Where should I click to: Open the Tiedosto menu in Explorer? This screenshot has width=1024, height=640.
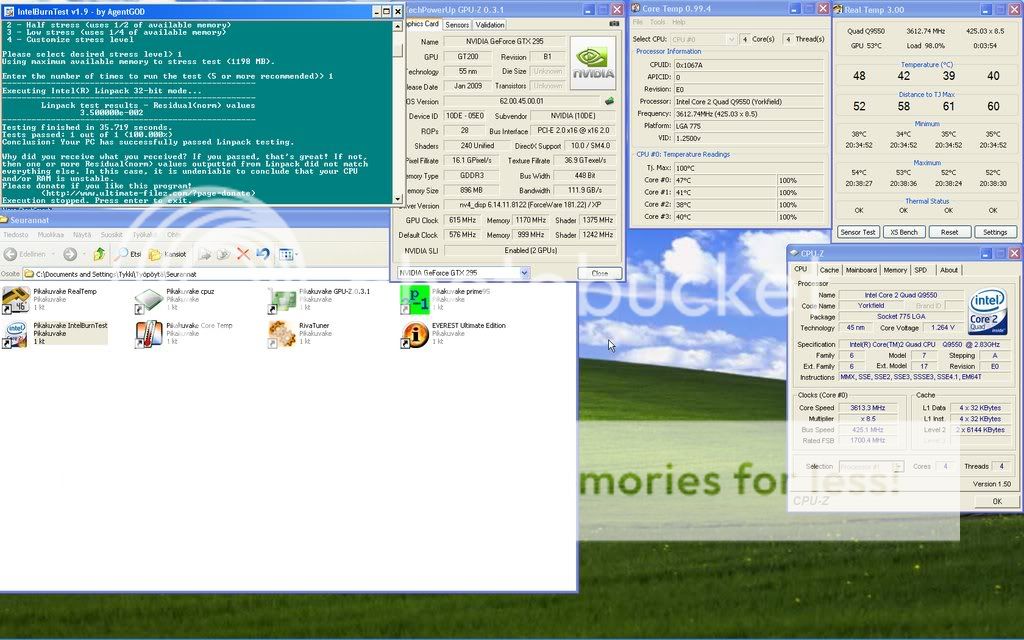[16, 234]
